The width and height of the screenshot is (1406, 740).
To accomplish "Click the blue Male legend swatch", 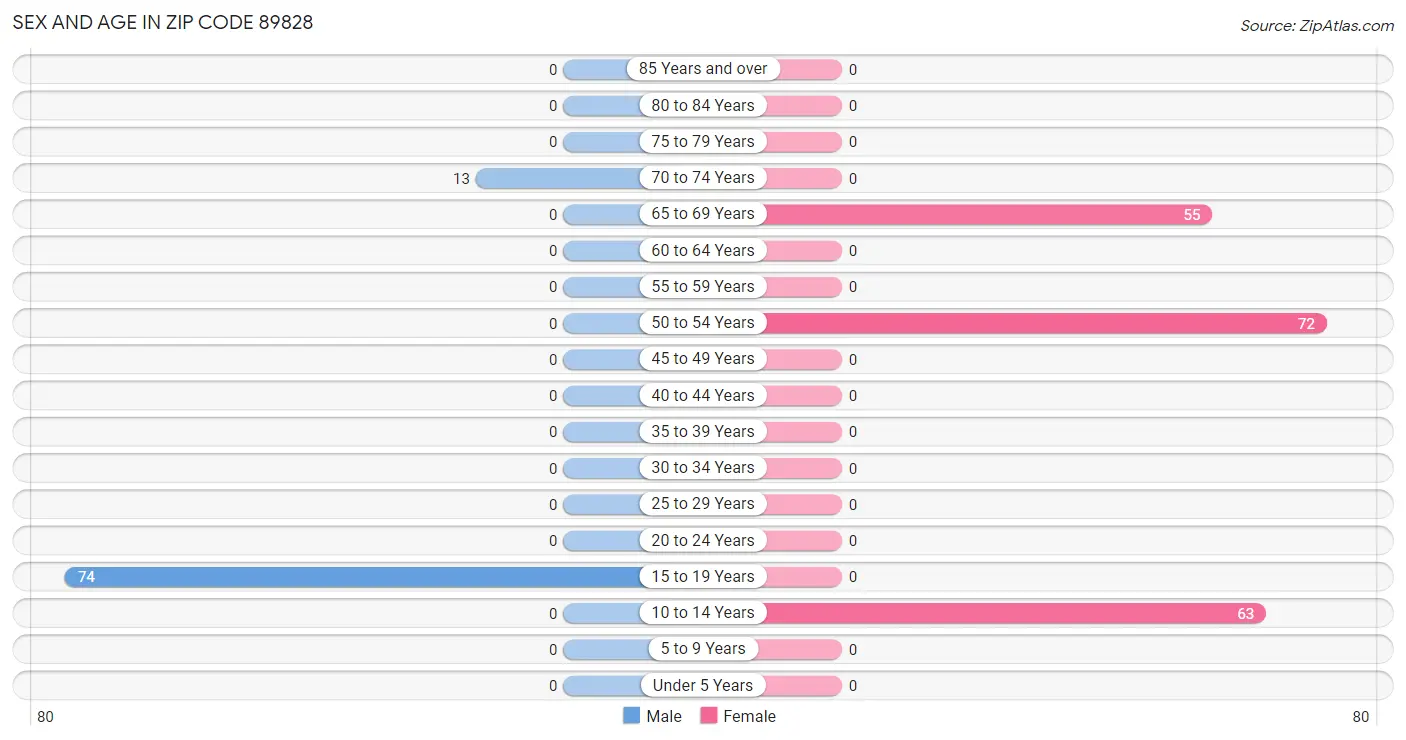I will click(631, 716).
